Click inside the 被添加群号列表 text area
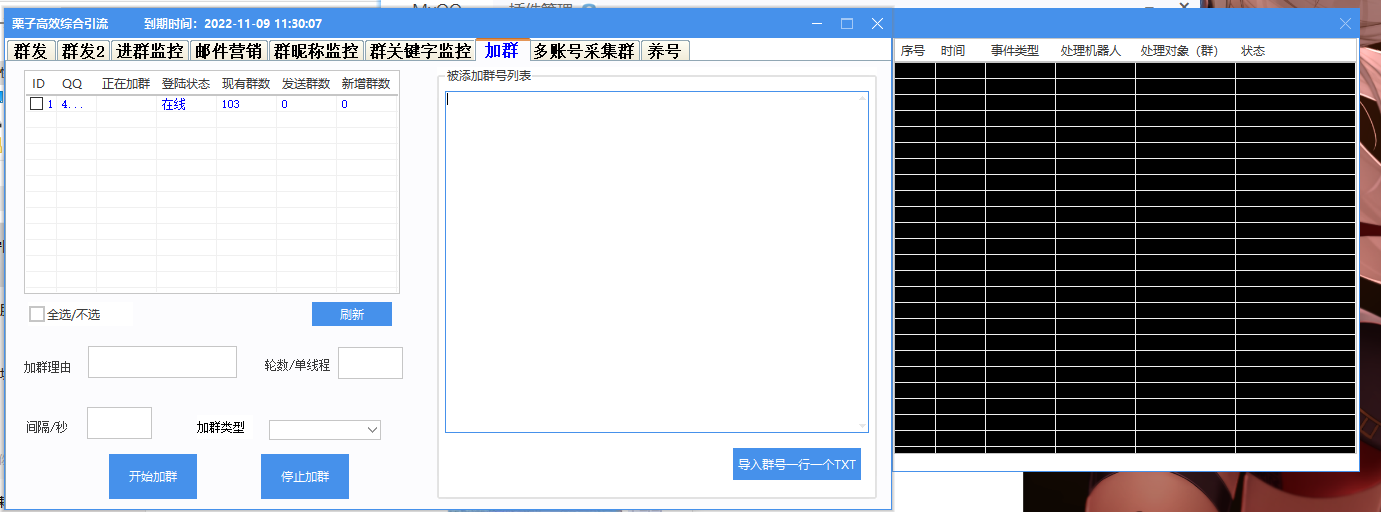1381x512 pixels. coord(657,262)
